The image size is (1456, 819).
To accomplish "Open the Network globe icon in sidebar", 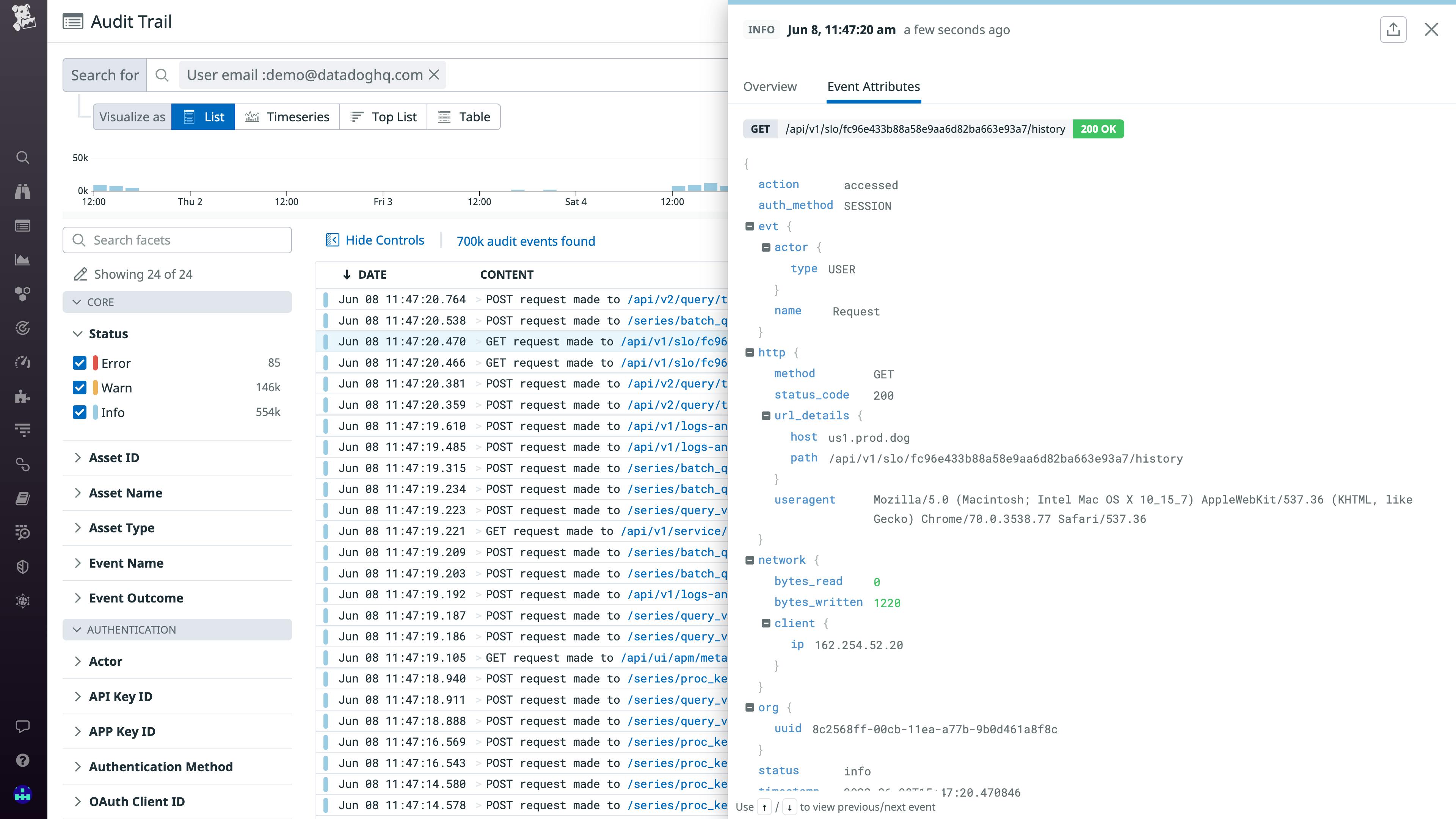I will [23, 600].
